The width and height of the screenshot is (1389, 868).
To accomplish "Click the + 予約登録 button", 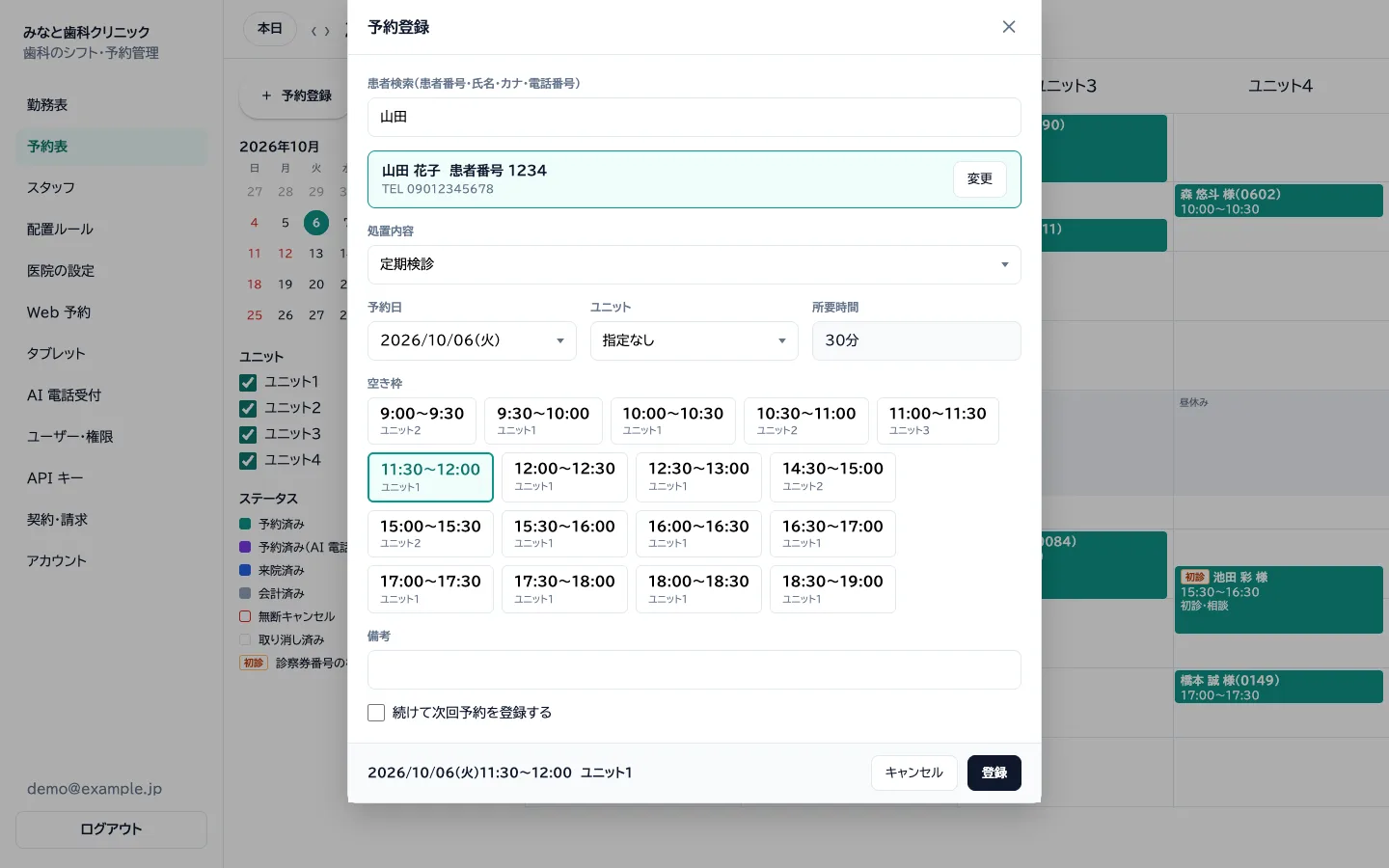I will click(295, 95).
